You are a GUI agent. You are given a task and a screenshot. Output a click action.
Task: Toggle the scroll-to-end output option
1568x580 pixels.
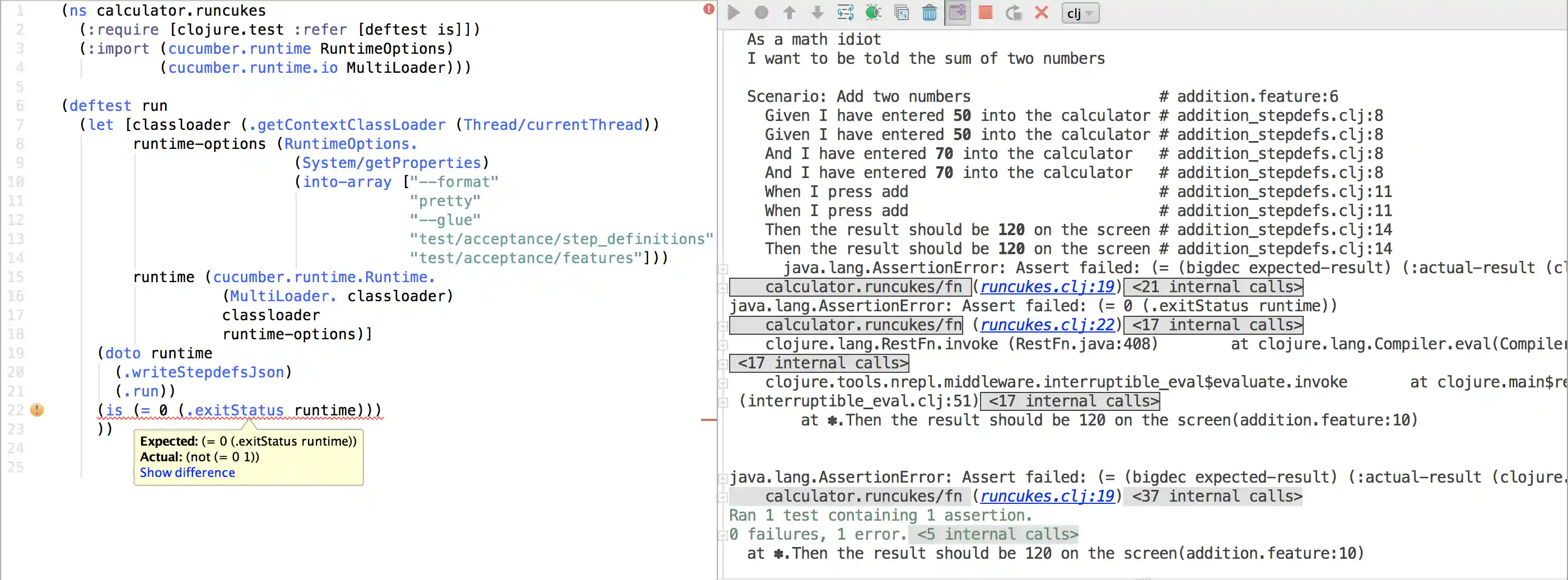click(957, 12)
